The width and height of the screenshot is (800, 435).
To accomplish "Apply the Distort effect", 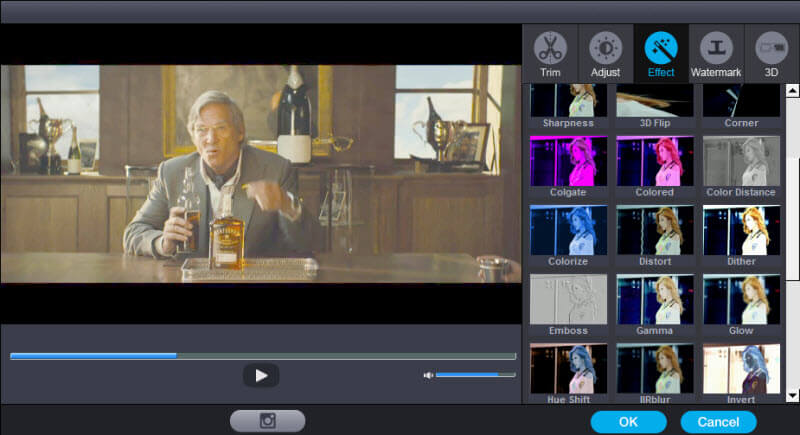I will click(655, 236).
